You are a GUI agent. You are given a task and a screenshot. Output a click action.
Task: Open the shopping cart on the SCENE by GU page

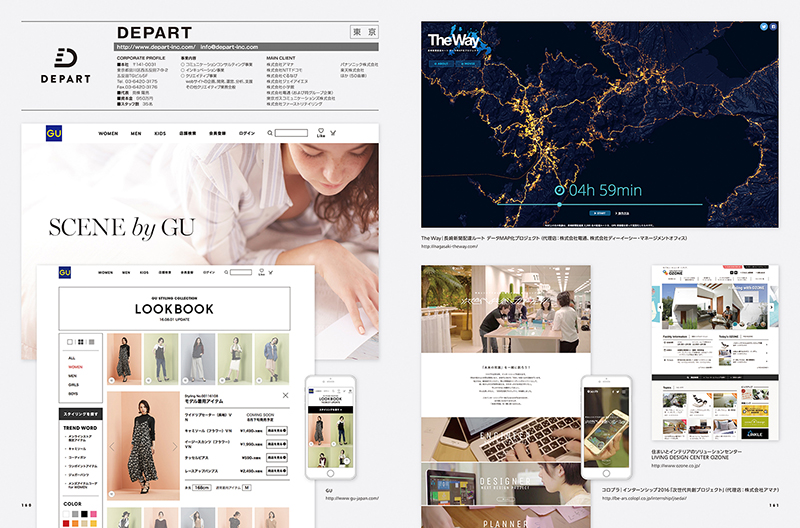(333, 133)
